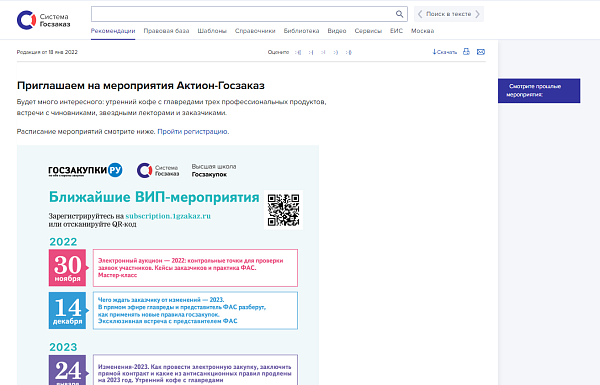Click the email envelope icon
Screen dimensions: 600x385
[481, 52]
